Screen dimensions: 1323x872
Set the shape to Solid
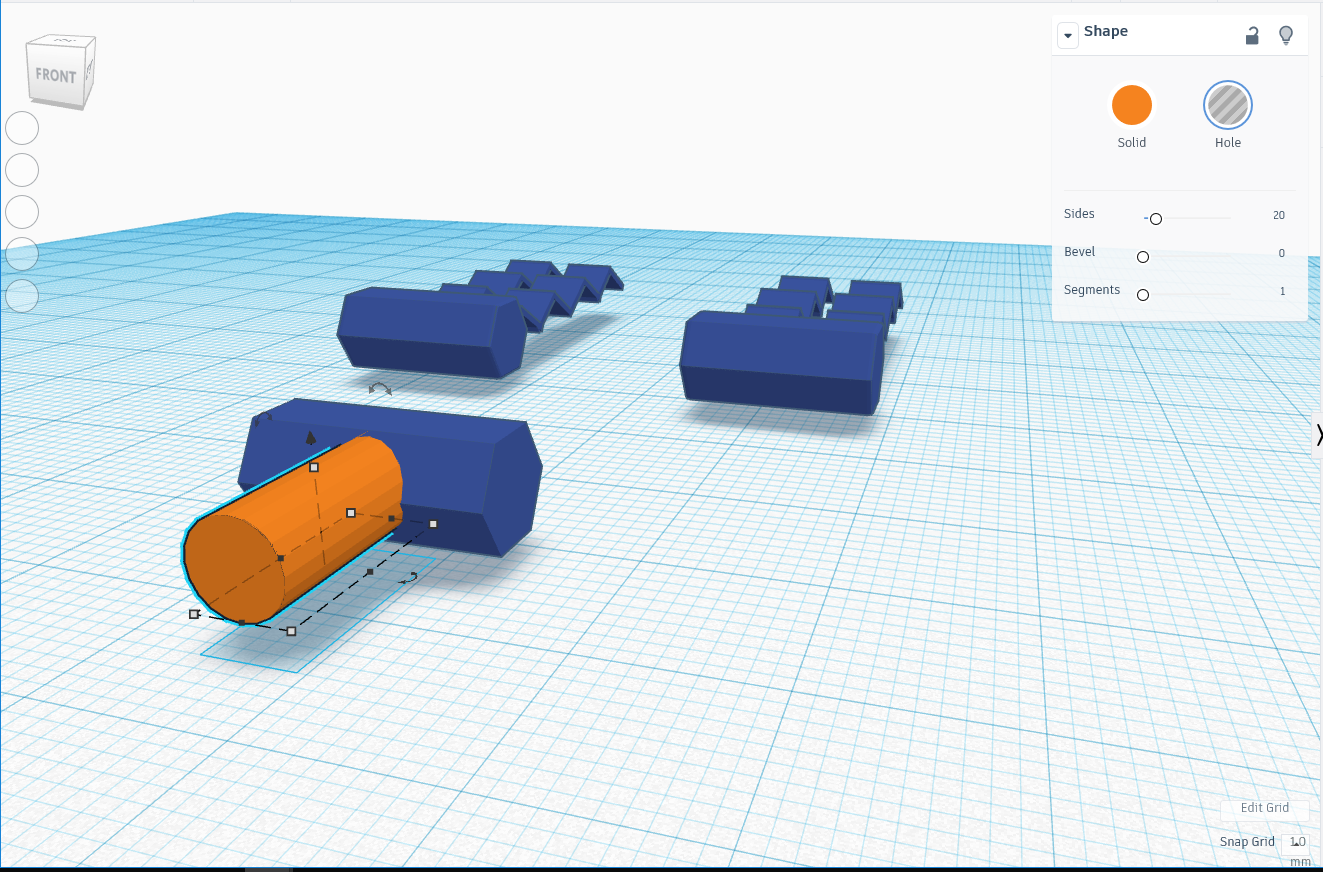tap(1132, 105)
